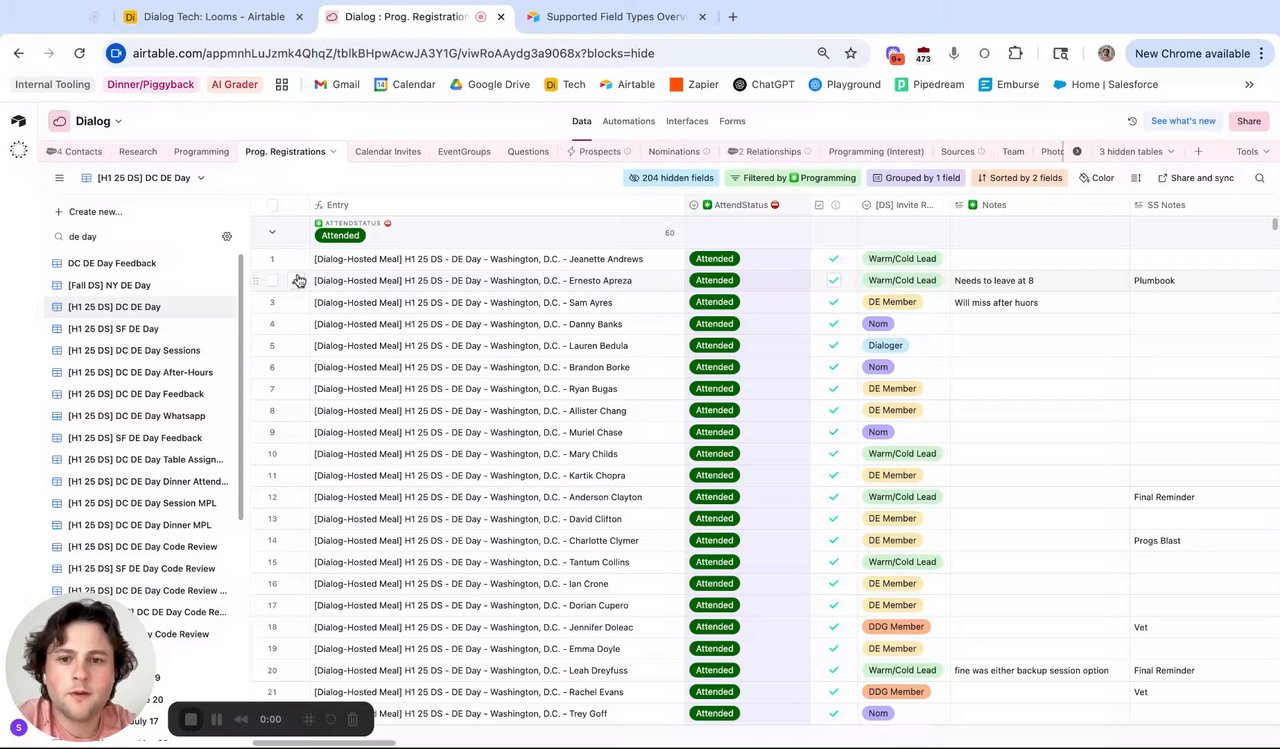Screen dimensions: 1280x749
Task: Open Airtable home logo icon
Action: click(x=18, y=121)
